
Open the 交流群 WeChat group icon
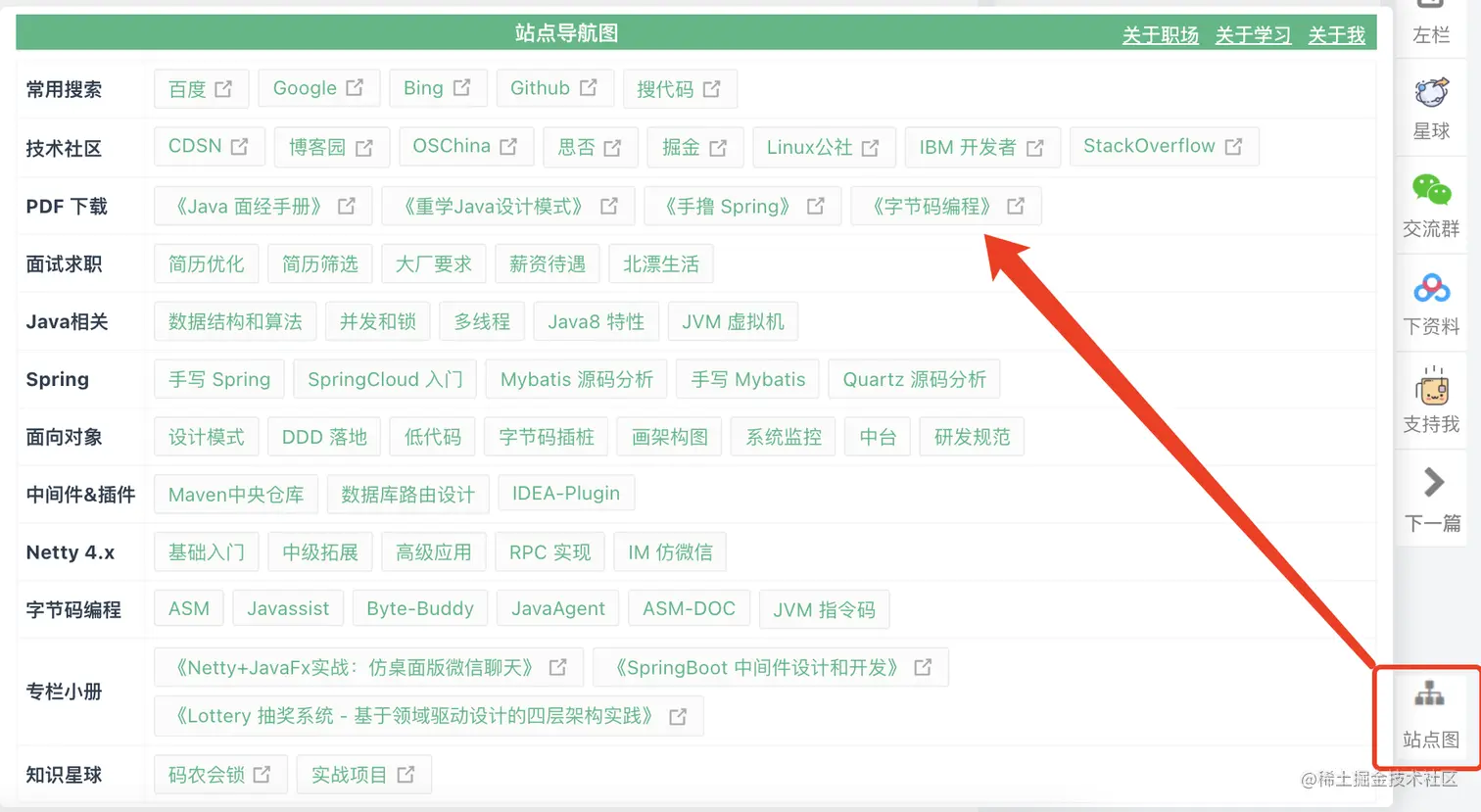(x=1431, y=190)
